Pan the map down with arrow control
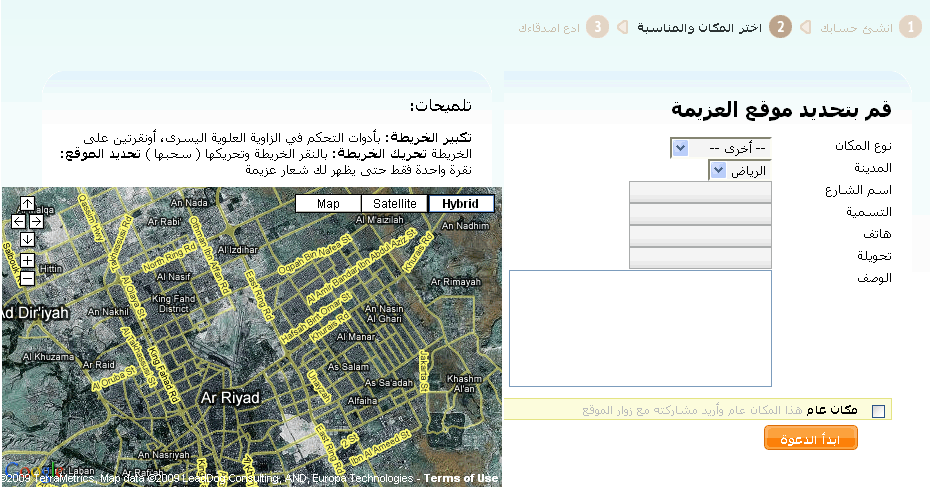The width and height of the screenshot is (930, 491). [x=27, y=239]
